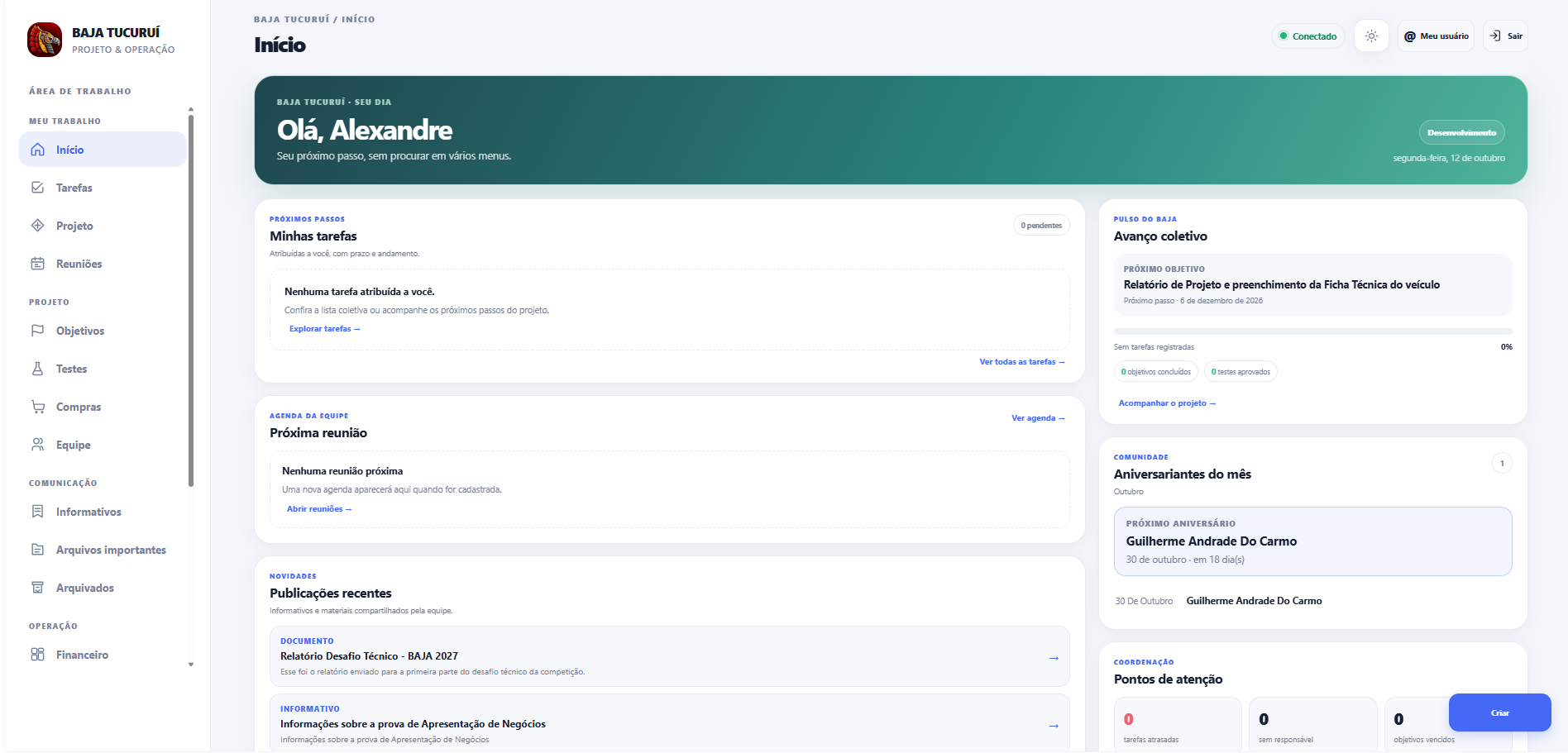
Task: Open the Tarefas menu item
Action: (103, 188)
